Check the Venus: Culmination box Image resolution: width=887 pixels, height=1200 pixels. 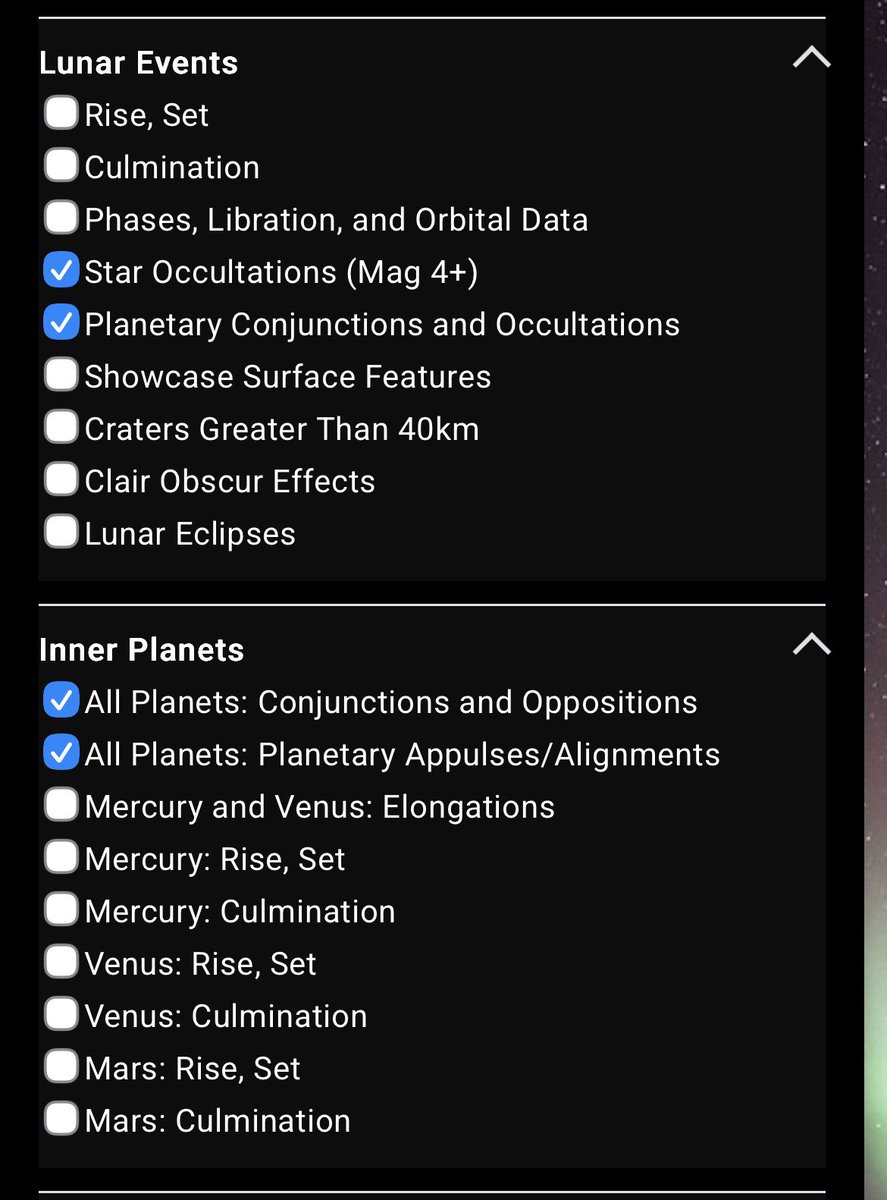coord(61,1014)
